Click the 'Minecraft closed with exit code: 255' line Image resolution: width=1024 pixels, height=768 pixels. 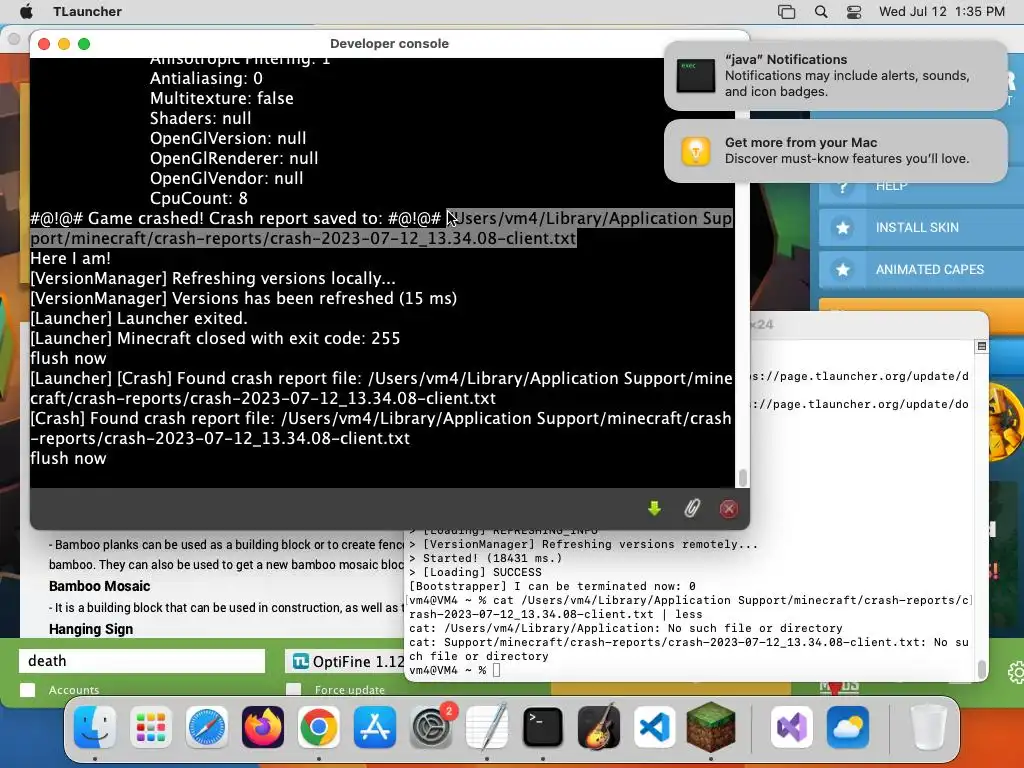click(x=215, y=338)
